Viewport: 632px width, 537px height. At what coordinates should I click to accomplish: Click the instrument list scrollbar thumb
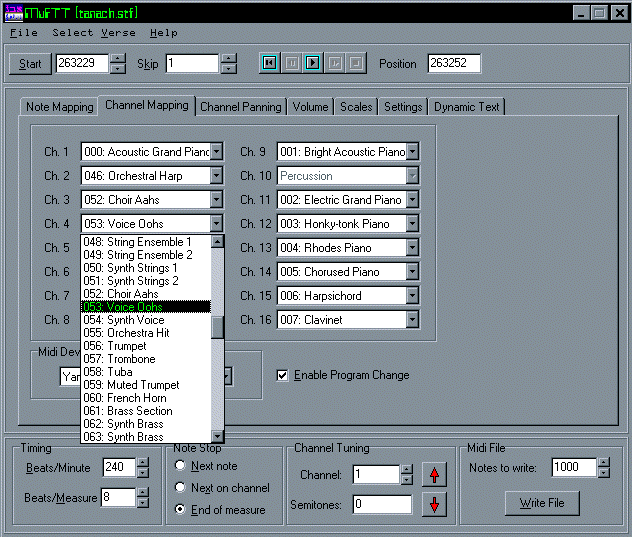coord(218,327)
